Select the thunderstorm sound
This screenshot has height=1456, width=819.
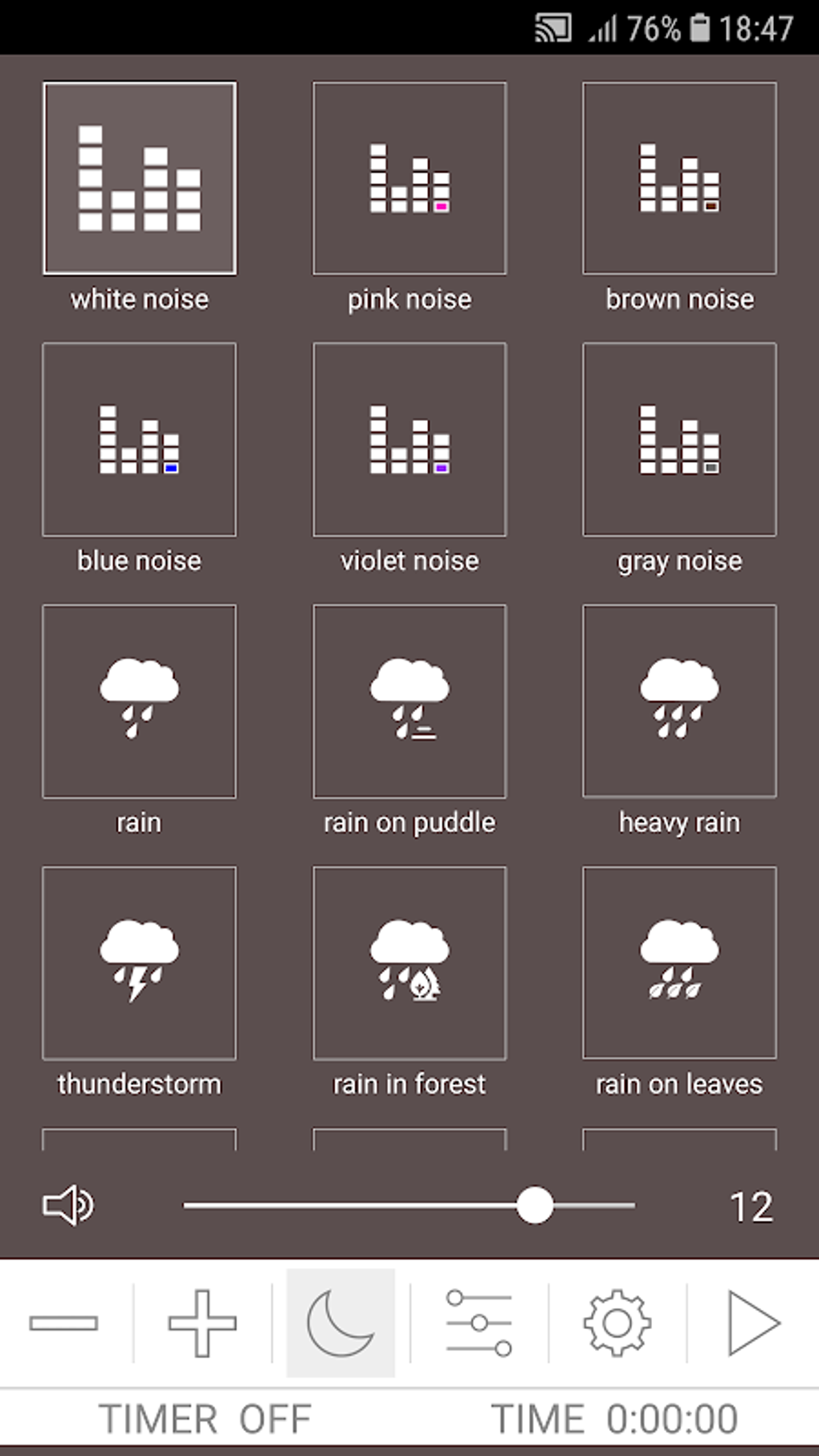pos(139,962)
